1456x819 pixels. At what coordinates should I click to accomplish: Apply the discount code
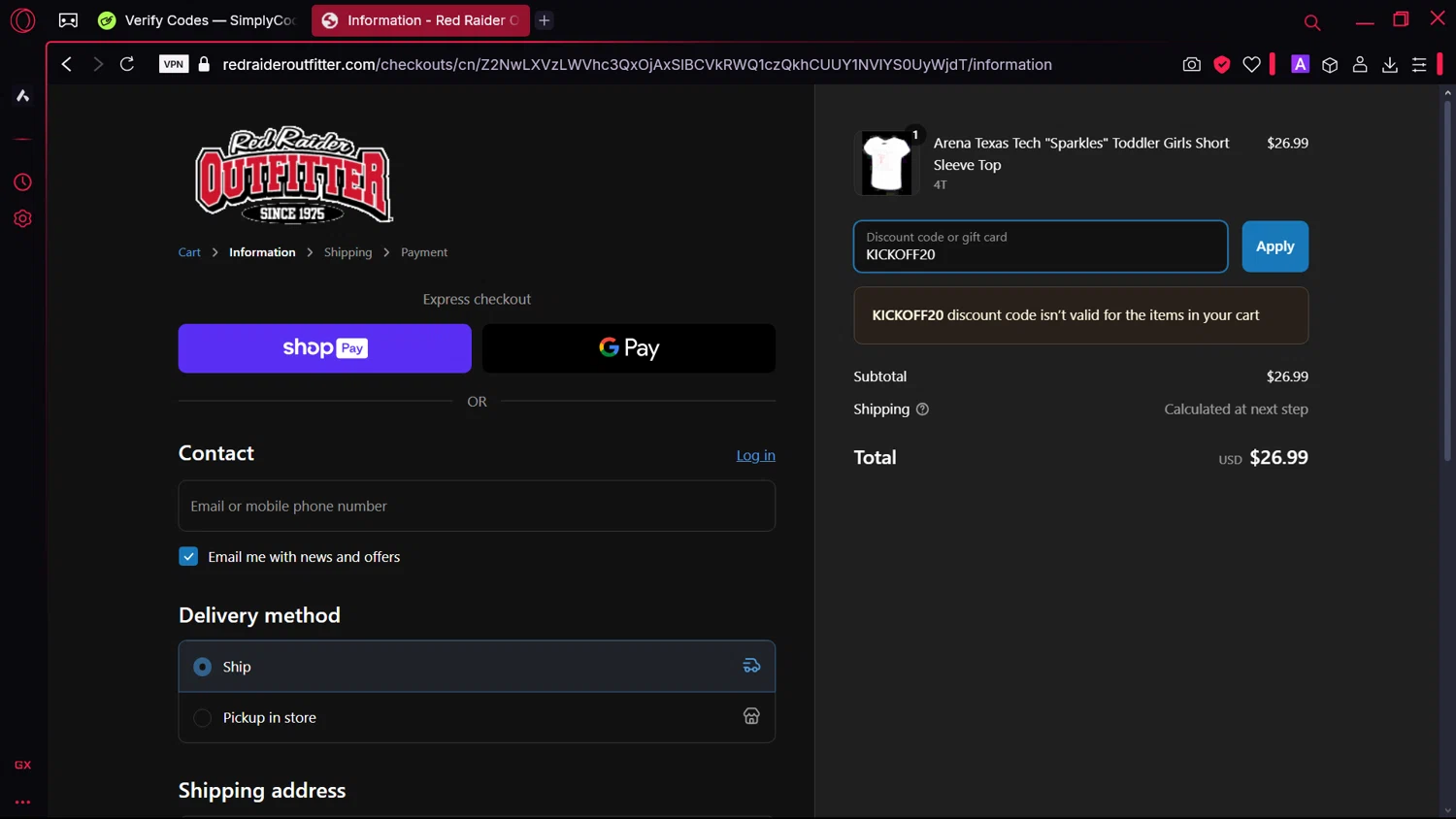tap(1275, 246)
